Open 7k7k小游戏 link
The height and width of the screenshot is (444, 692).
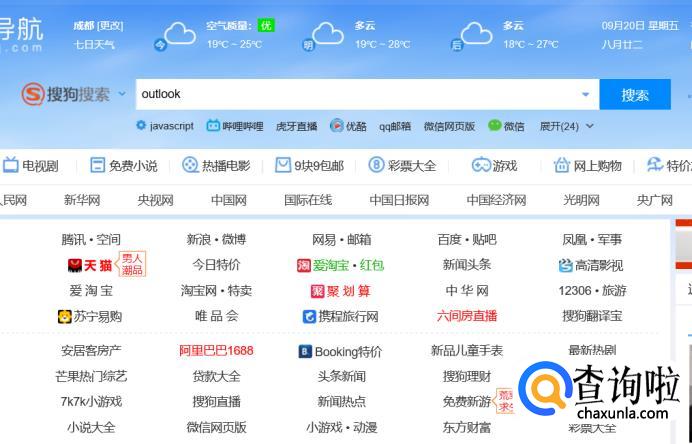click(91, 402)
